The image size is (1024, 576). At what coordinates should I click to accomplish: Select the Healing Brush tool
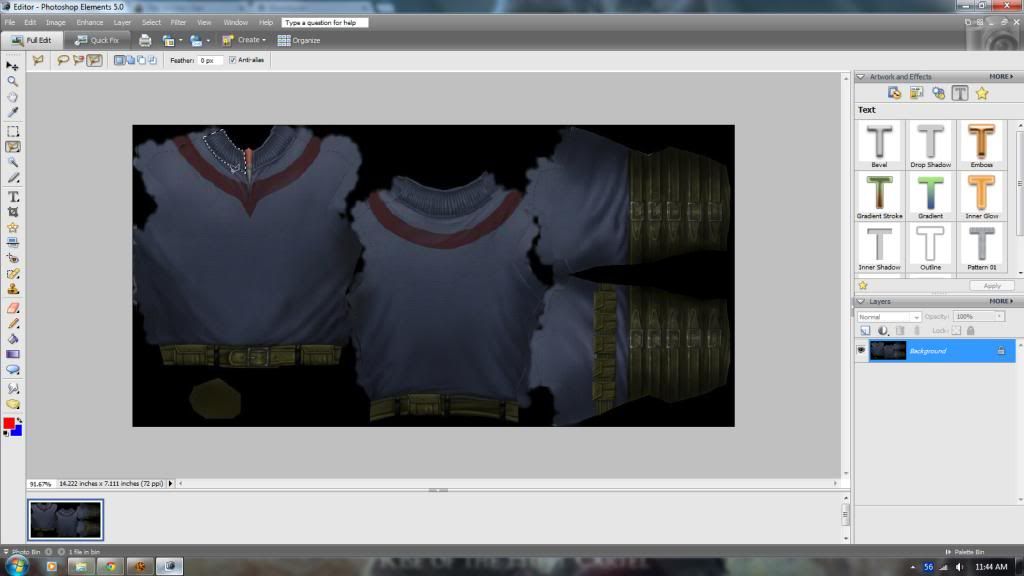[x=12, y=274]
